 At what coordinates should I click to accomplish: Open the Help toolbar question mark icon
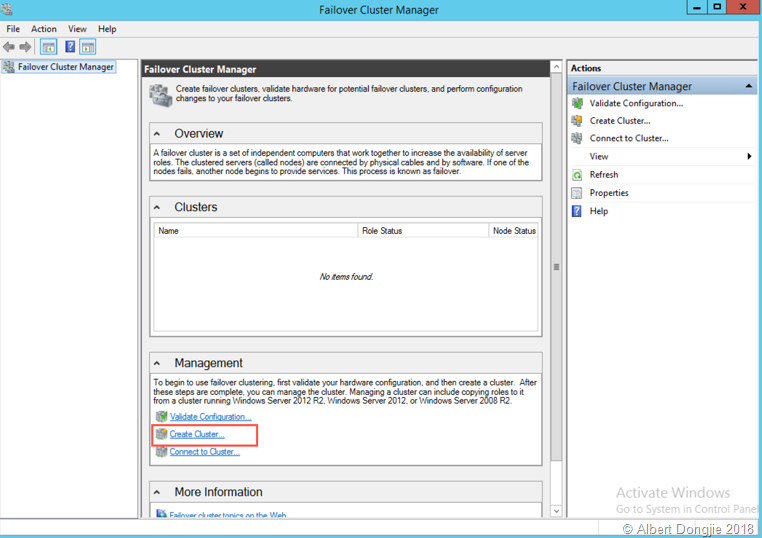[x=70, y=47]
